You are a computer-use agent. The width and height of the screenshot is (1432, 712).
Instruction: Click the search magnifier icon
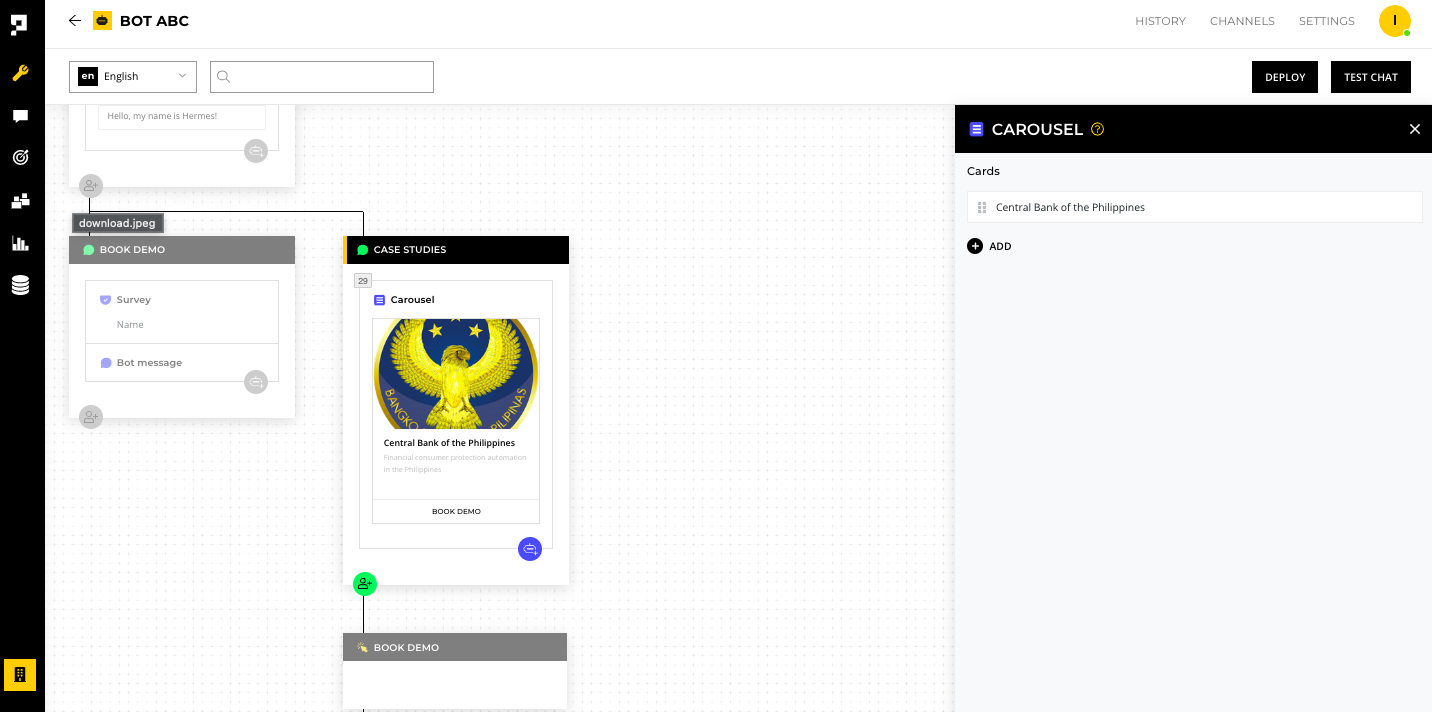coord(224,77)
